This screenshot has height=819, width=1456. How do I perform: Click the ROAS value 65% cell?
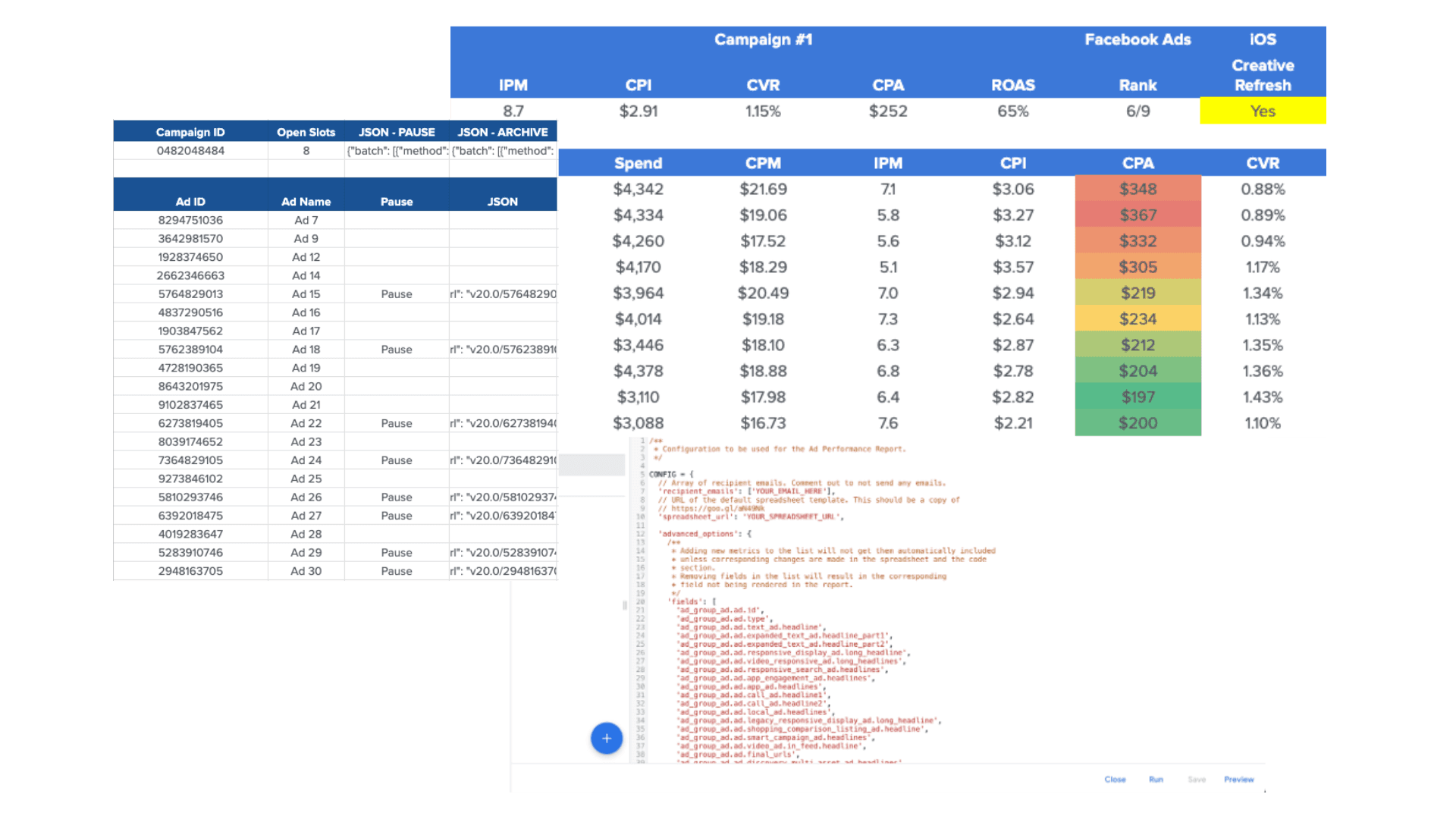(x=1013, y=111)
